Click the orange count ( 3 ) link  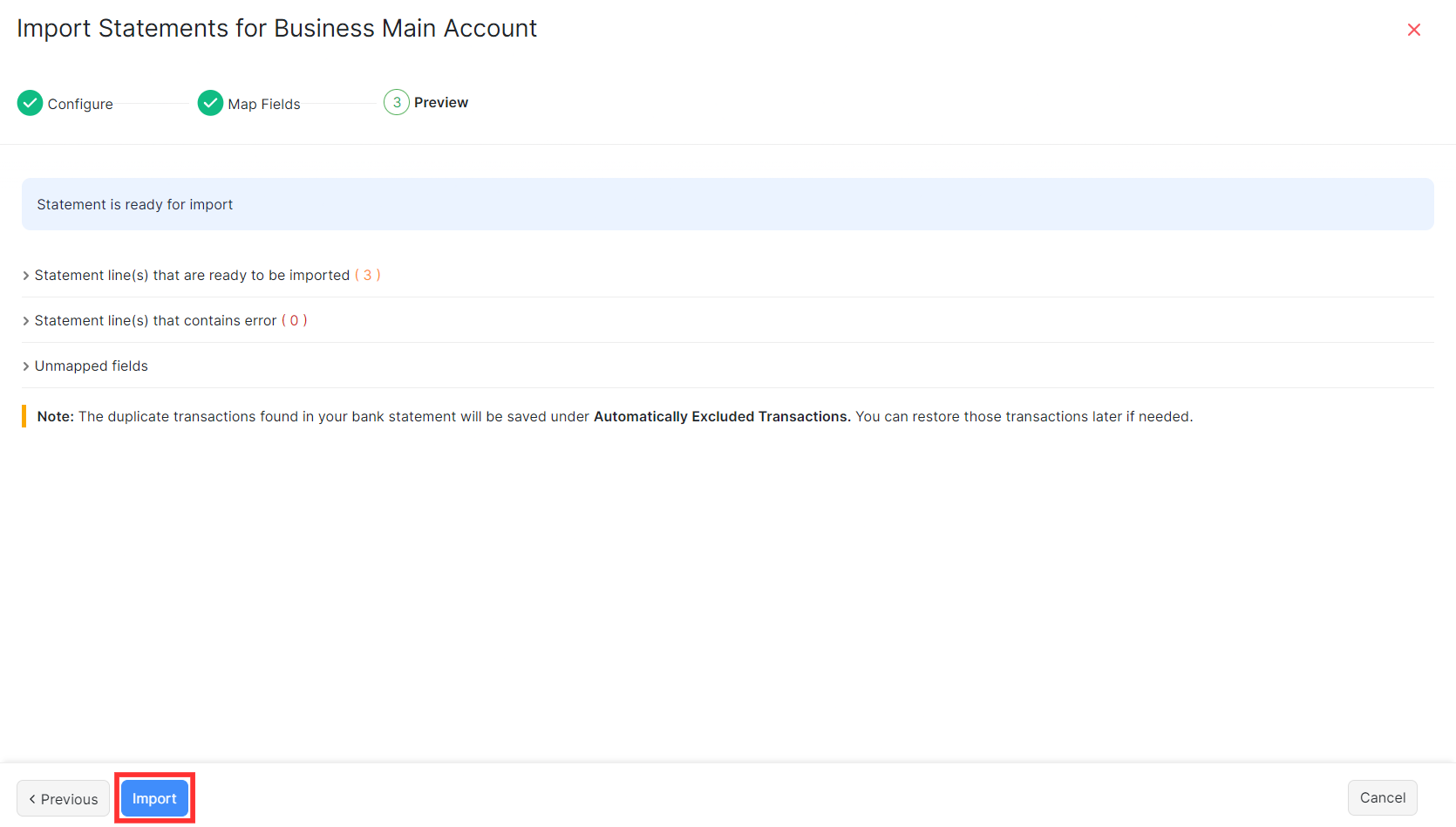click(369, 275)
